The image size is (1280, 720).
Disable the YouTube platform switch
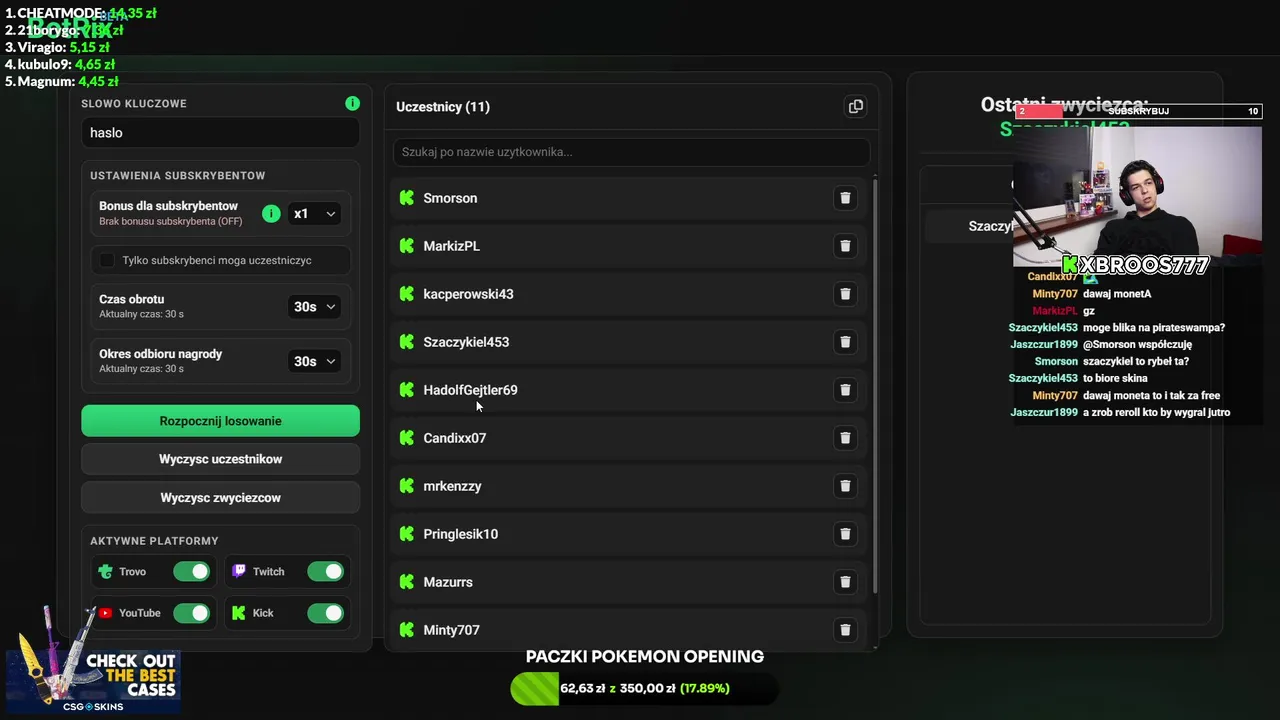(191, 613)
